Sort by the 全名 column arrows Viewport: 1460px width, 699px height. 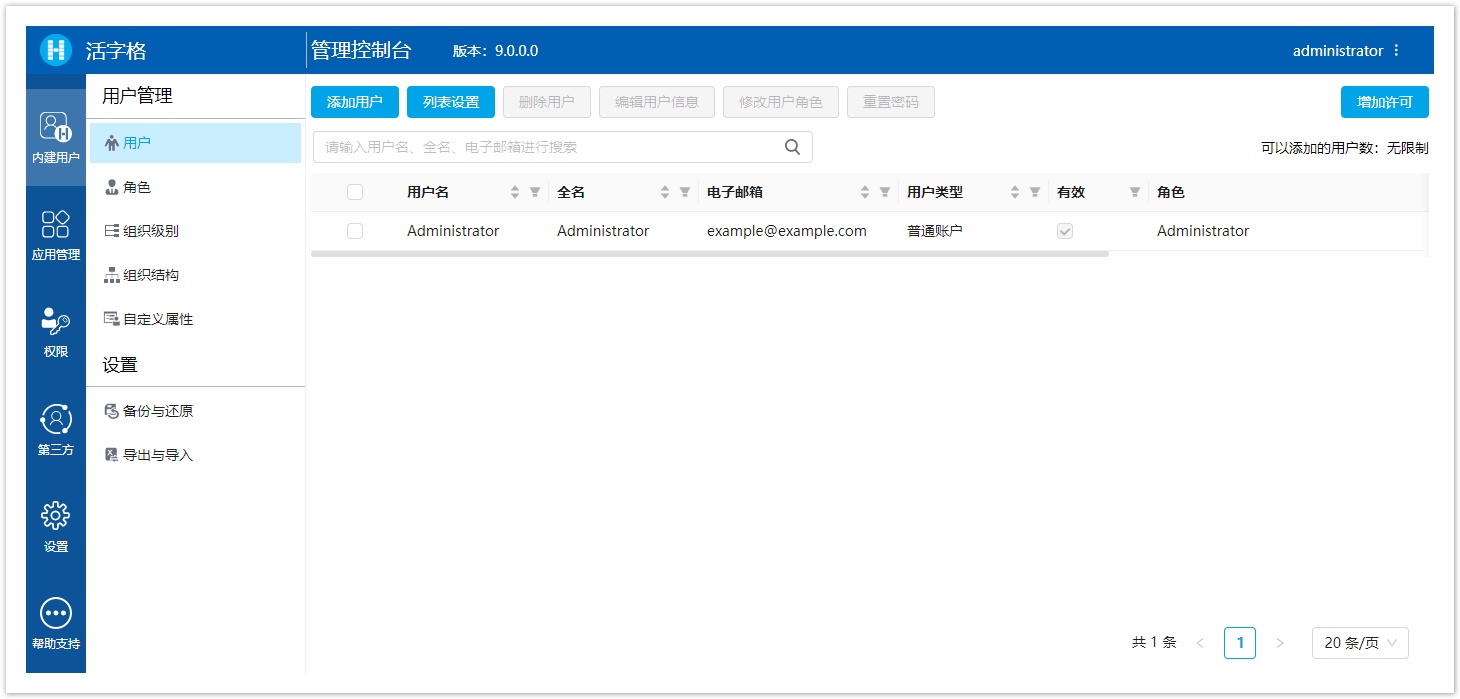(x=665, y=192)
